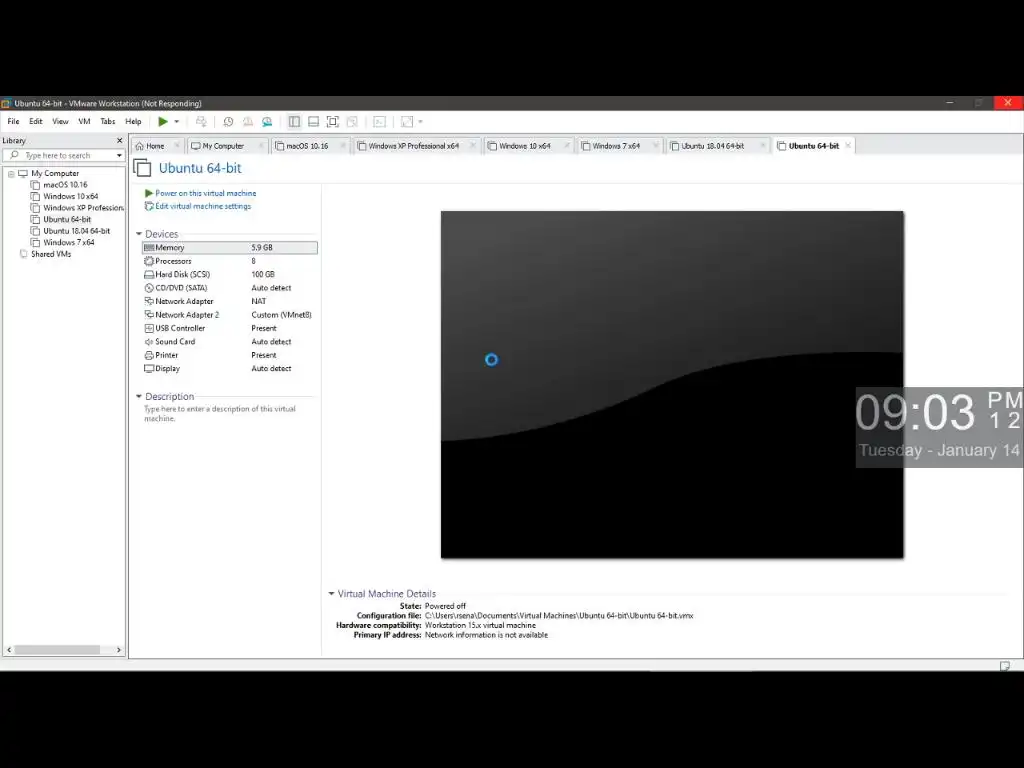Image resolution: width=1024 pixels, height=768 pixels.
Task: Click the console view toolbar icon
Action: pos(379,121)
